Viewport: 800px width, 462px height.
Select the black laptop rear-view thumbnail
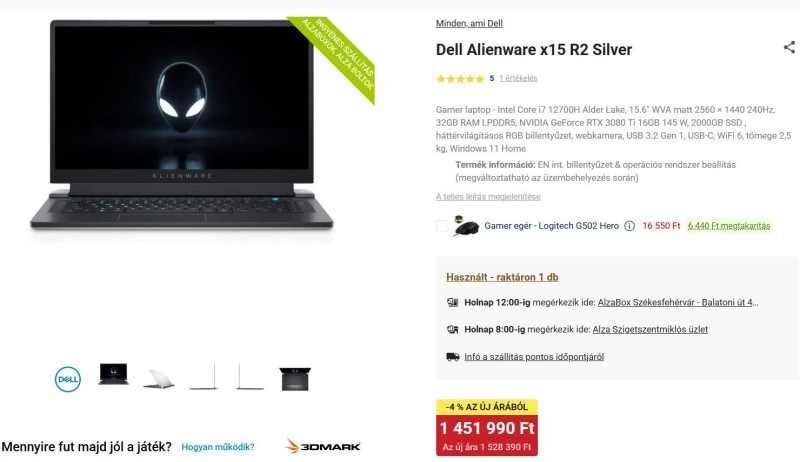(295, 379)
